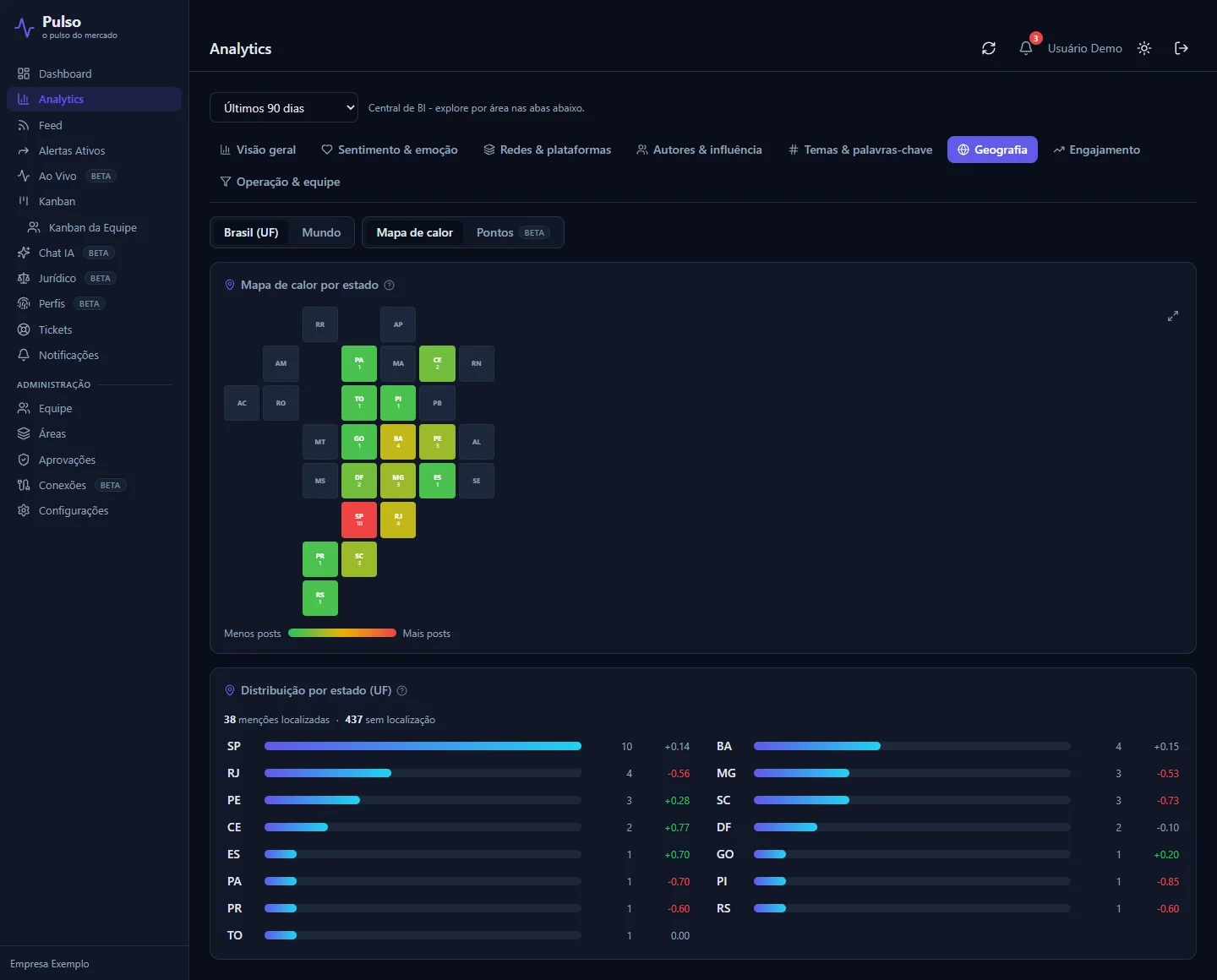
Task: Select Brasil (UF) map scope
Action: tap(251, 232)
